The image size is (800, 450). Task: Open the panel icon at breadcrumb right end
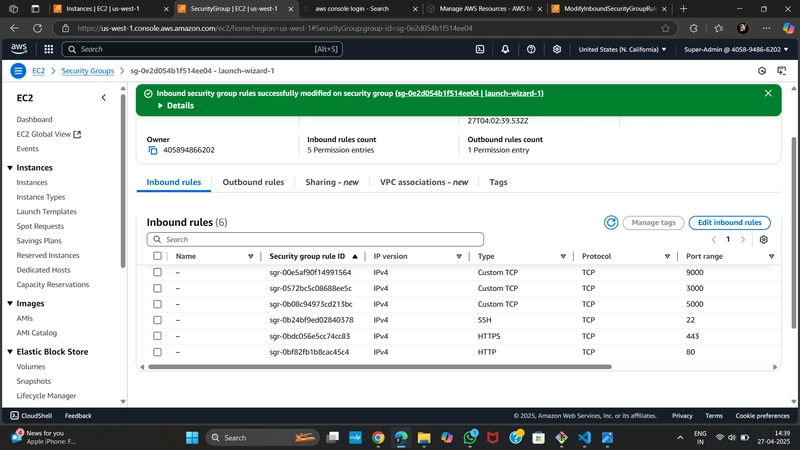(x=782, y=71)
